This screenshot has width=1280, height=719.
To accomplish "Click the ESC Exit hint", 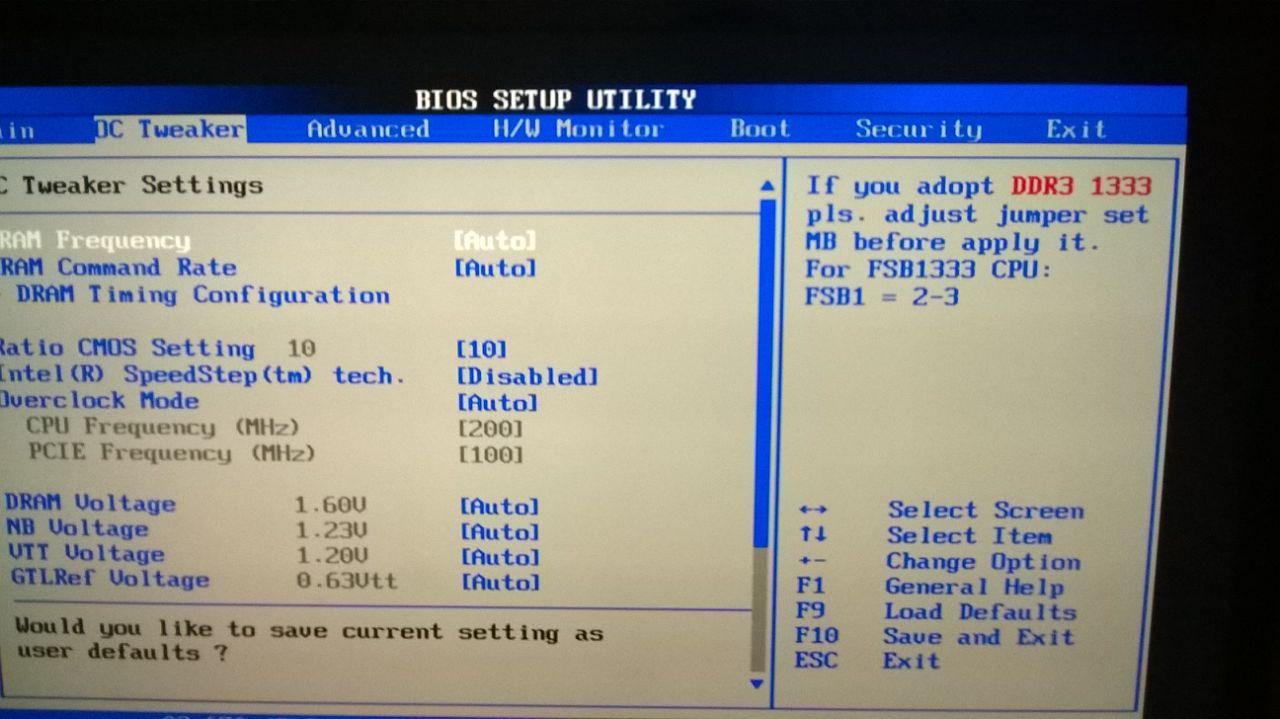I will 867,661.
